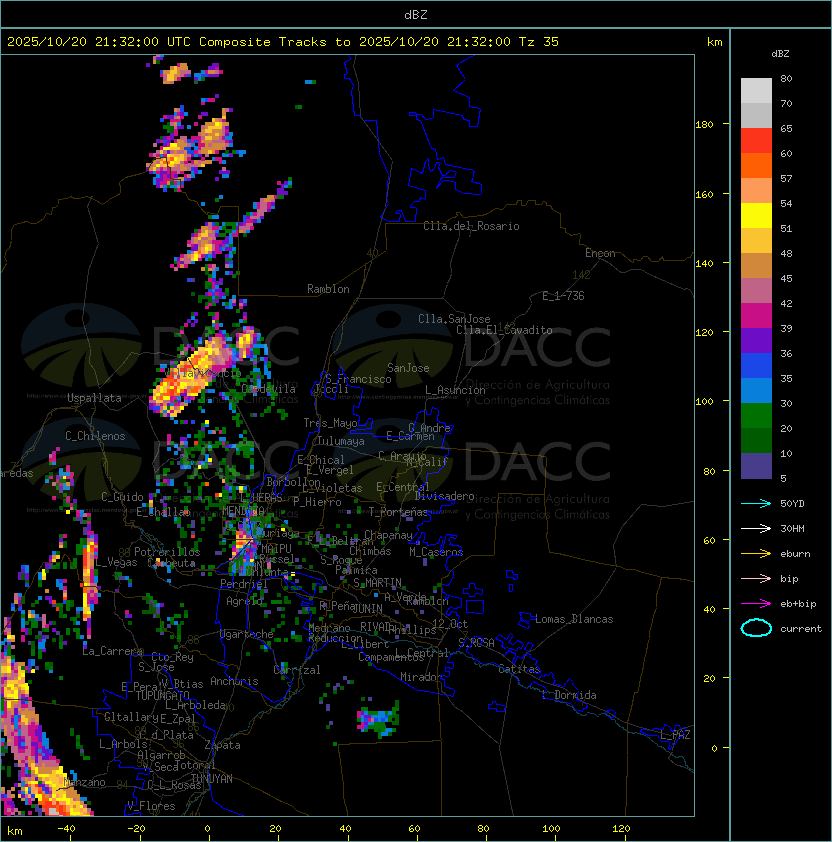Click the isolated radar echo cell south of Mirador
This screenshot has width=832, height=842.
point(378,719)
